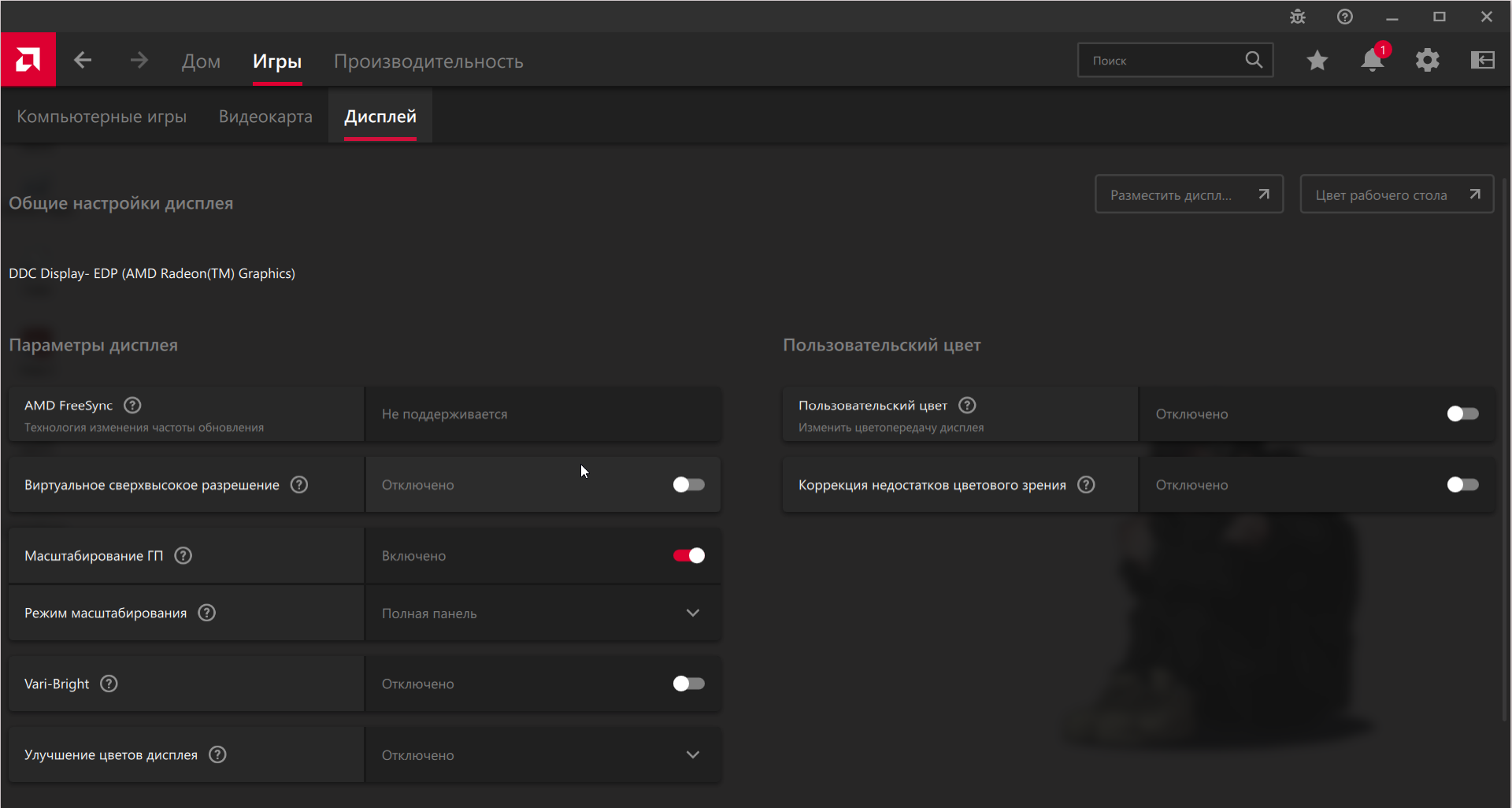Show help for Коррекция недостатков цветового зрения
Screen dimensions: 1512x808
[1087, 484]
